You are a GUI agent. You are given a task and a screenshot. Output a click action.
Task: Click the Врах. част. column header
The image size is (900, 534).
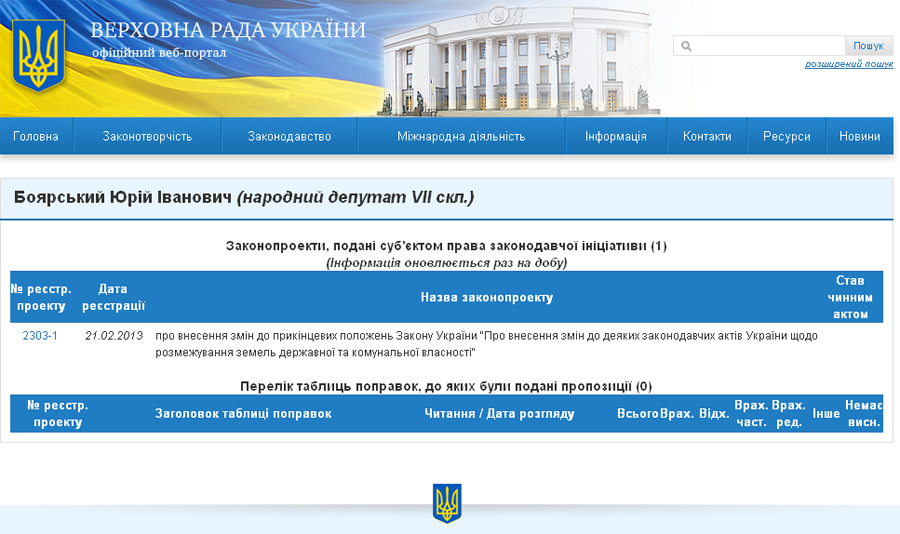tap(751, 413)
